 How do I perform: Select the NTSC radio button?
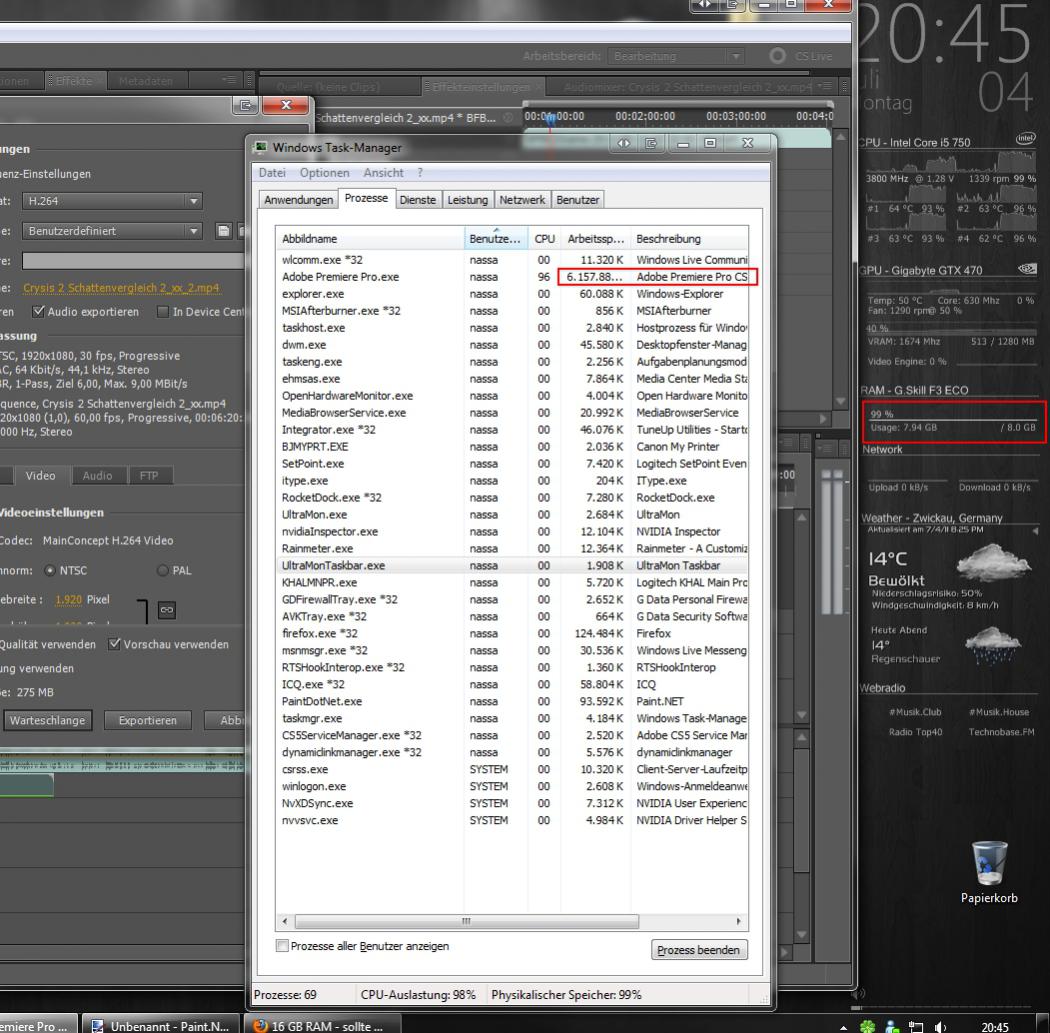[50, 570]
